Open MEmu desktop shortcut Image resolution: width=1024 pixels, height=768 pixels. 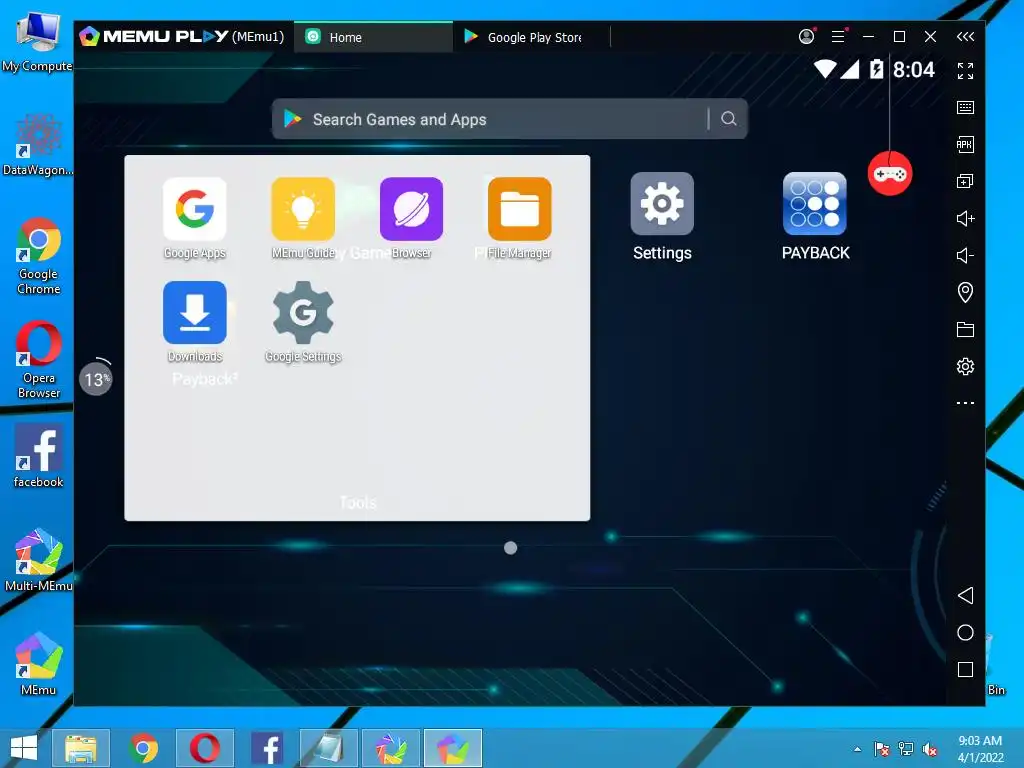39,664
